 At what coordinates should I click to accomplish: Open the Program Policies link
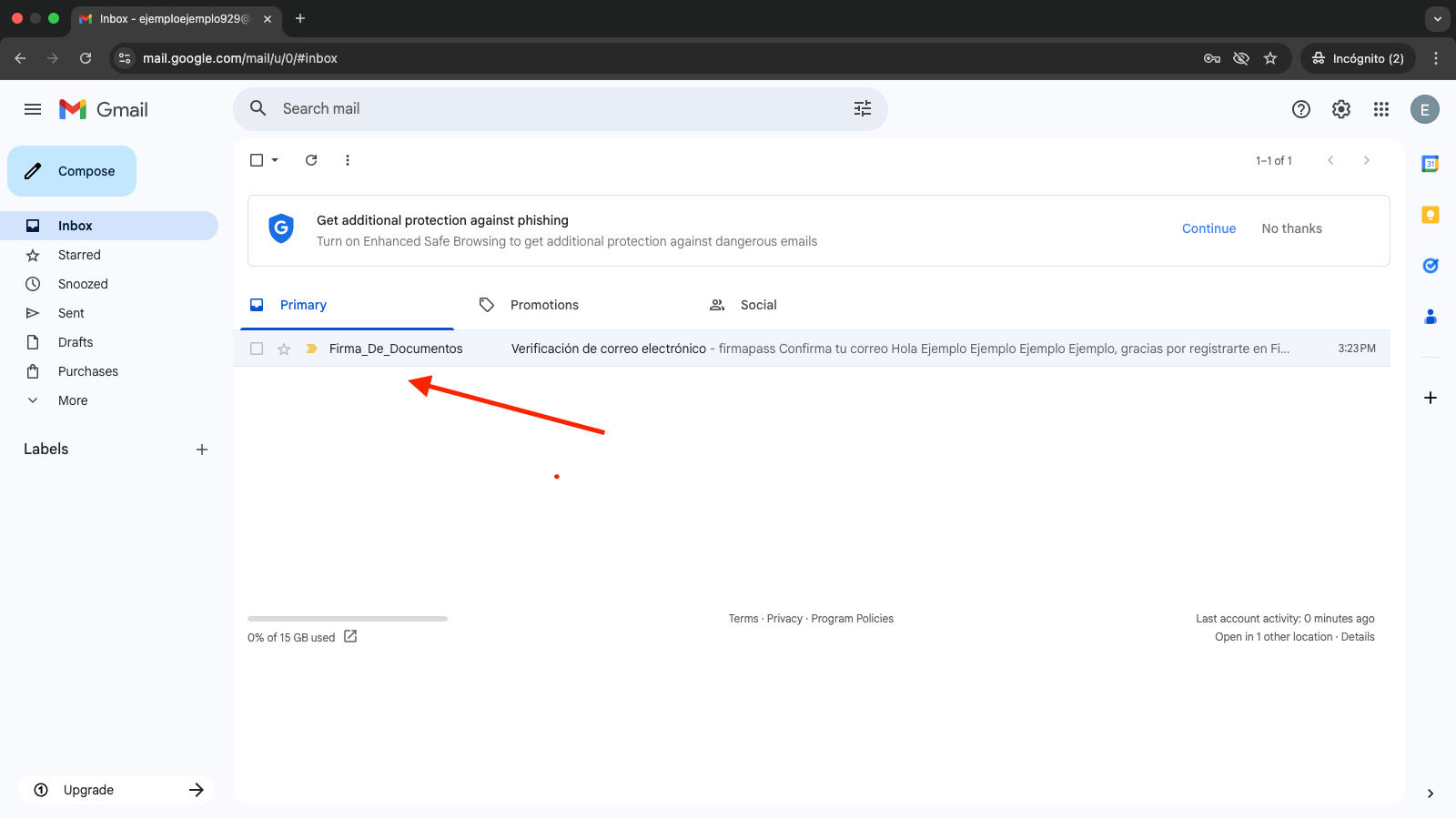(x=852, y=619)
